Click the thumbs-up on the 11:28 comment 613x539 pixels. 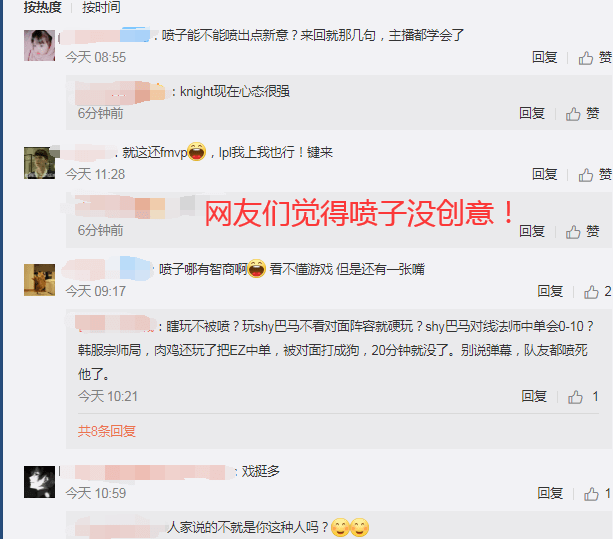595,175
